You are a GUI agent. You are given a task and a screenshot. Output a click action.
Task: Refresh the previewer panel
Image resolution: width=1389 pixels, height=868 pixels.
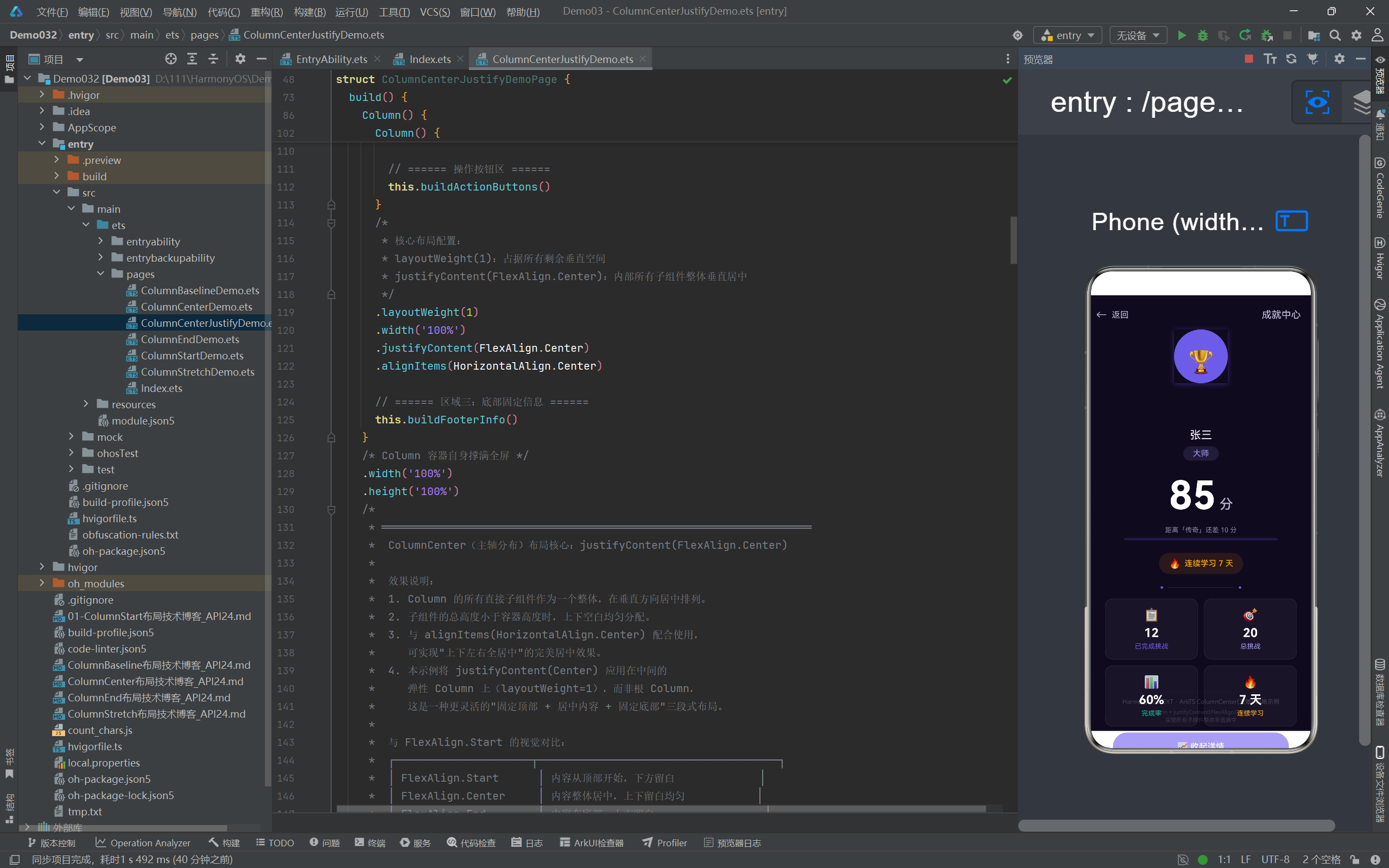[x=1291, y=59]
